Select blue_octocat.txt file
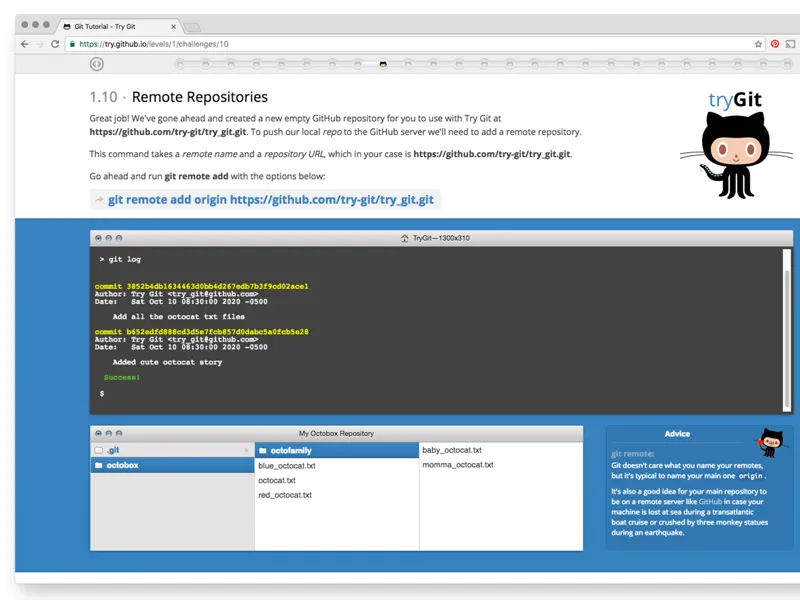The height and width of the screenshot is (600, 800). (x=287, y=466)
